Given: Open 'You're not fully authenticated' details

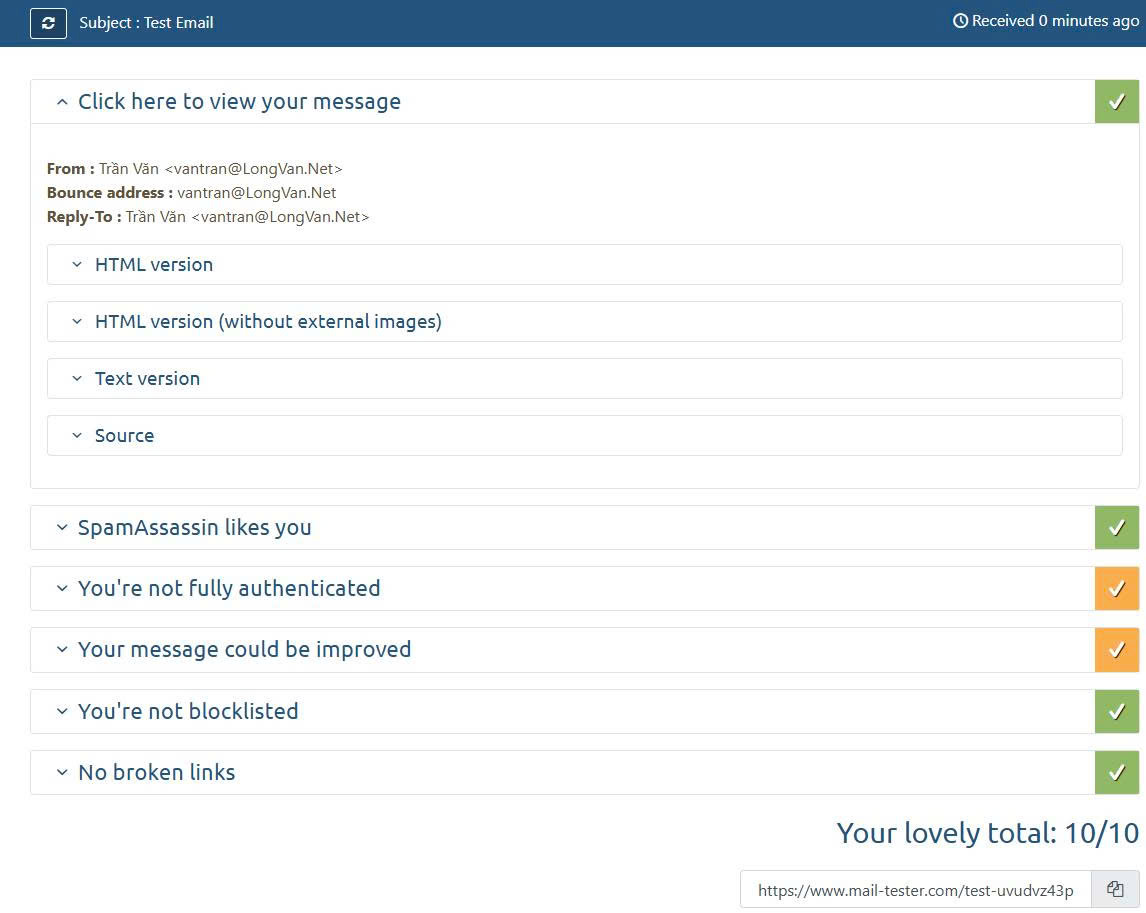Looking at the screenshot, I should [229, 589].
